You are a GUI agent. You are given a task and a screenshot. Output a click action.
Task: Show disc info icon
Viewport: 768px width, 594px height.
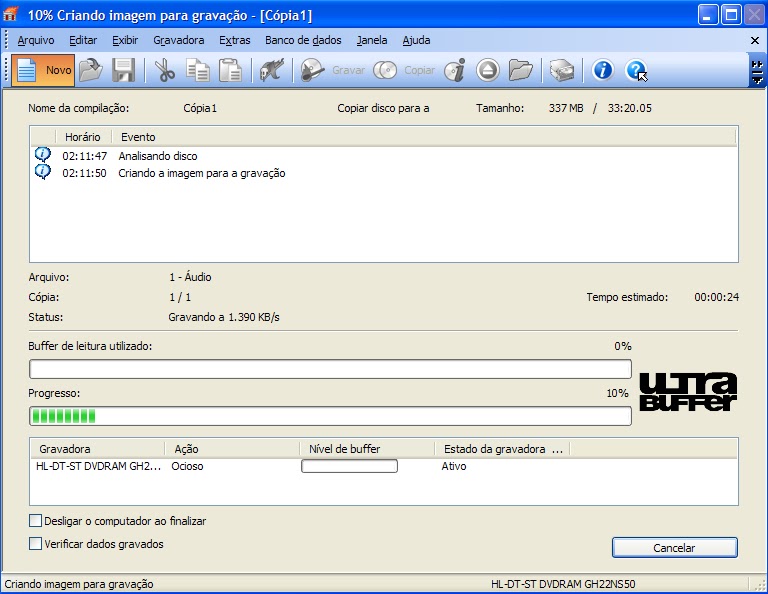click(455, 71)
